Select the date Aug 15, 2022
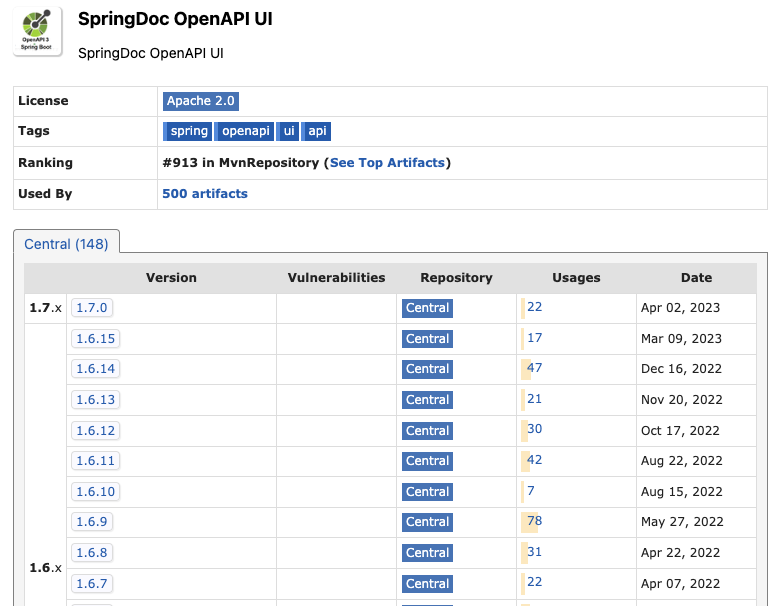 pyautogui.click(x=682, y=492)
